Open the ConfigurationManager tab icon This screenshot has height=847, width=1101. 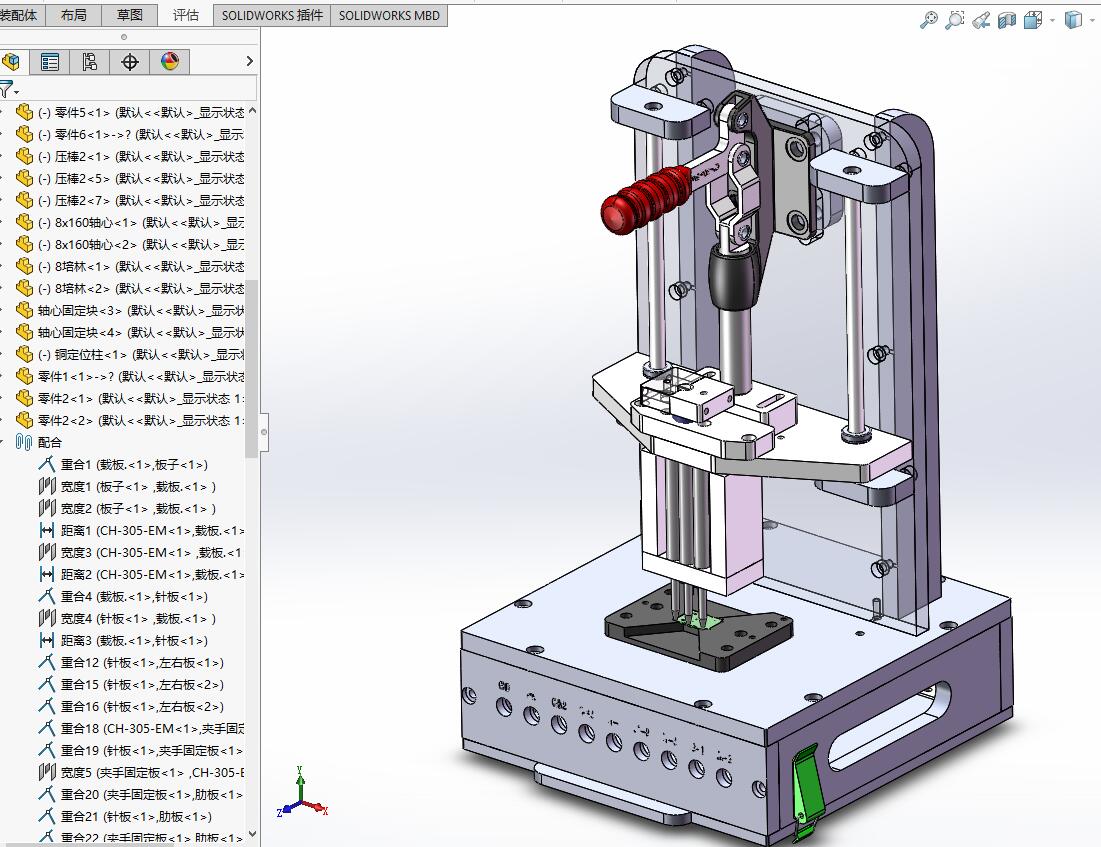[x=90, y=62]
